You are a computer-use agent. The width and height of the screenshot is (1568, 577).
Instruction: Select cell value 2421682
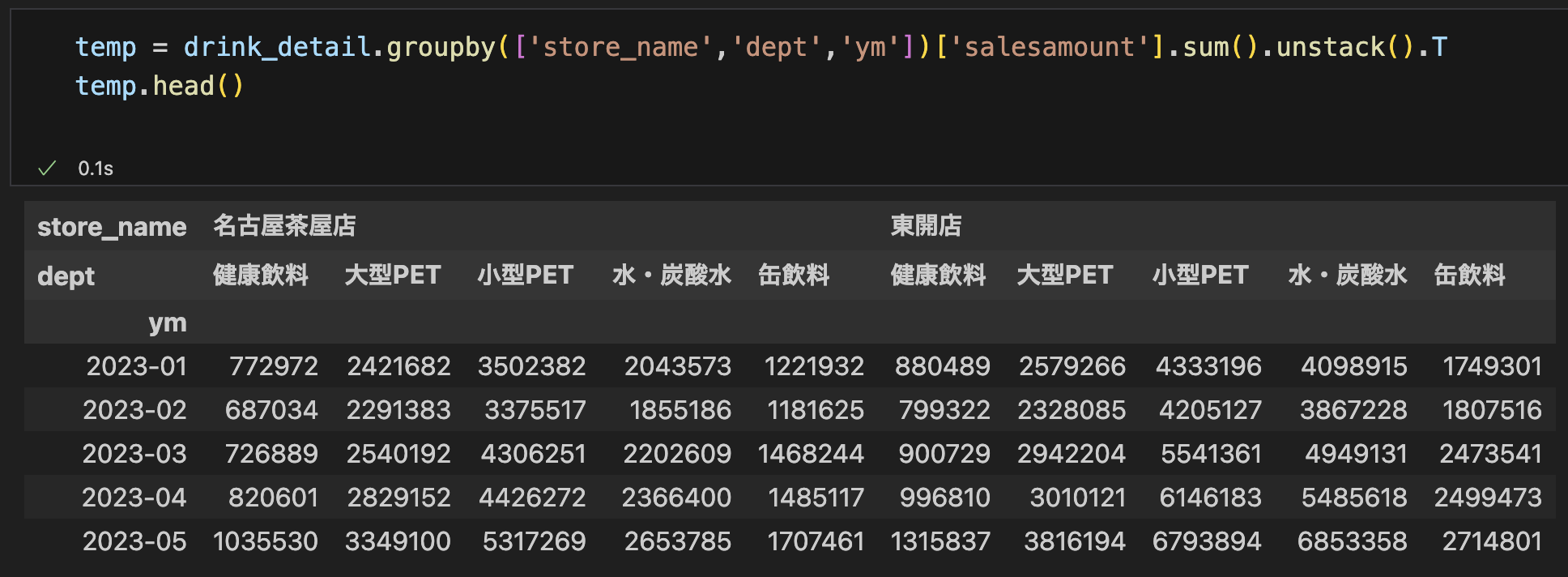tap(398, 366)
